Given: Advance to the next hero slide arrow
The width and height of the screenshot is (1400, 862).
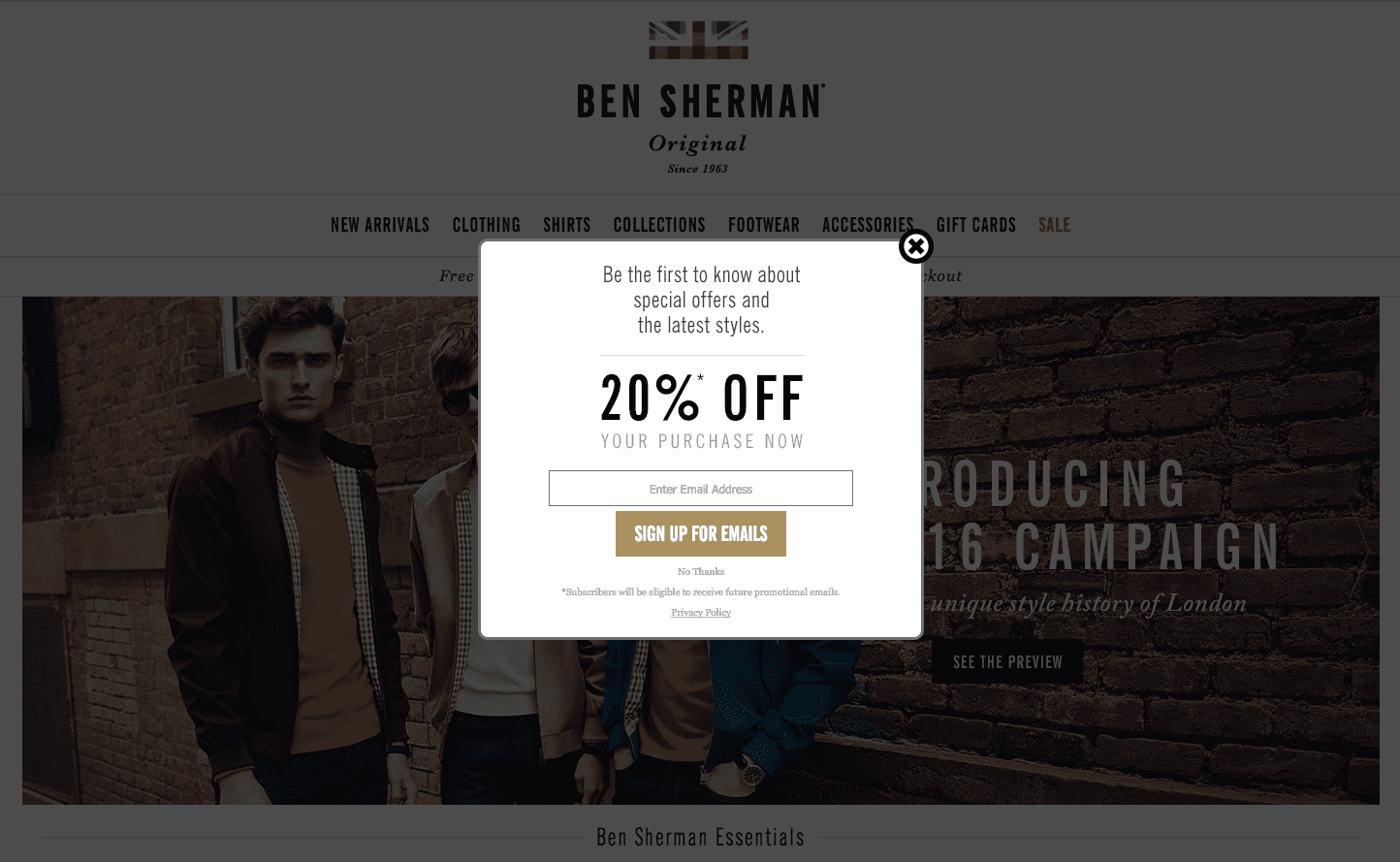Looking at the screenshot, I should pyautogui.click(x=1364, y=550).
